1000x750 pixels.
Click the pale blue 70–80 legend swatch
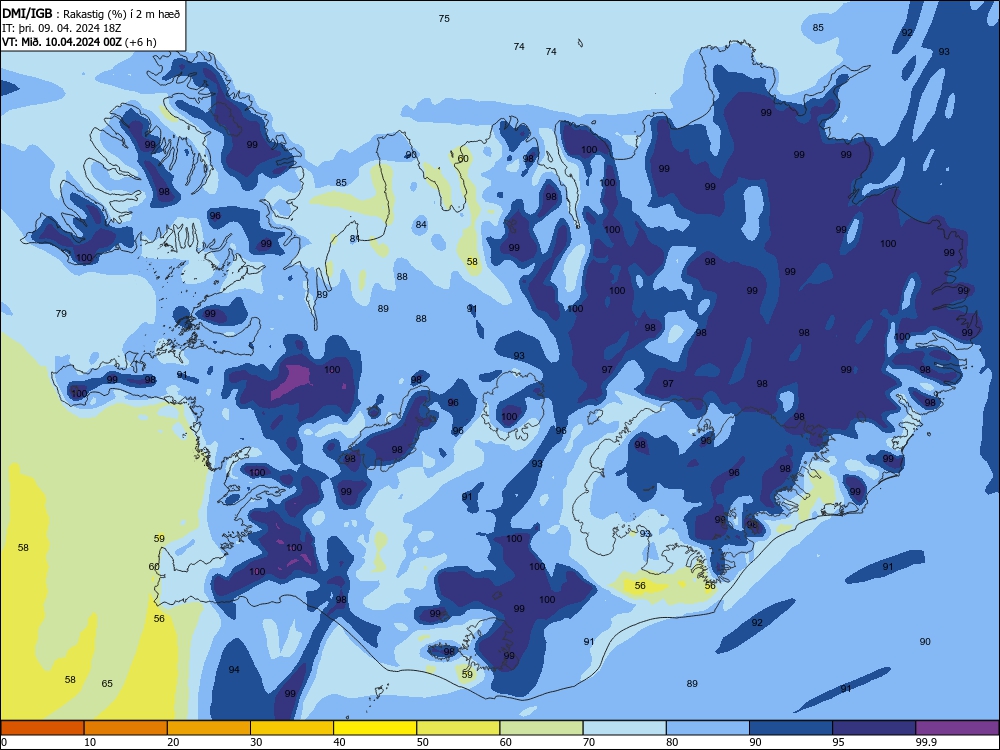point(624,728)
